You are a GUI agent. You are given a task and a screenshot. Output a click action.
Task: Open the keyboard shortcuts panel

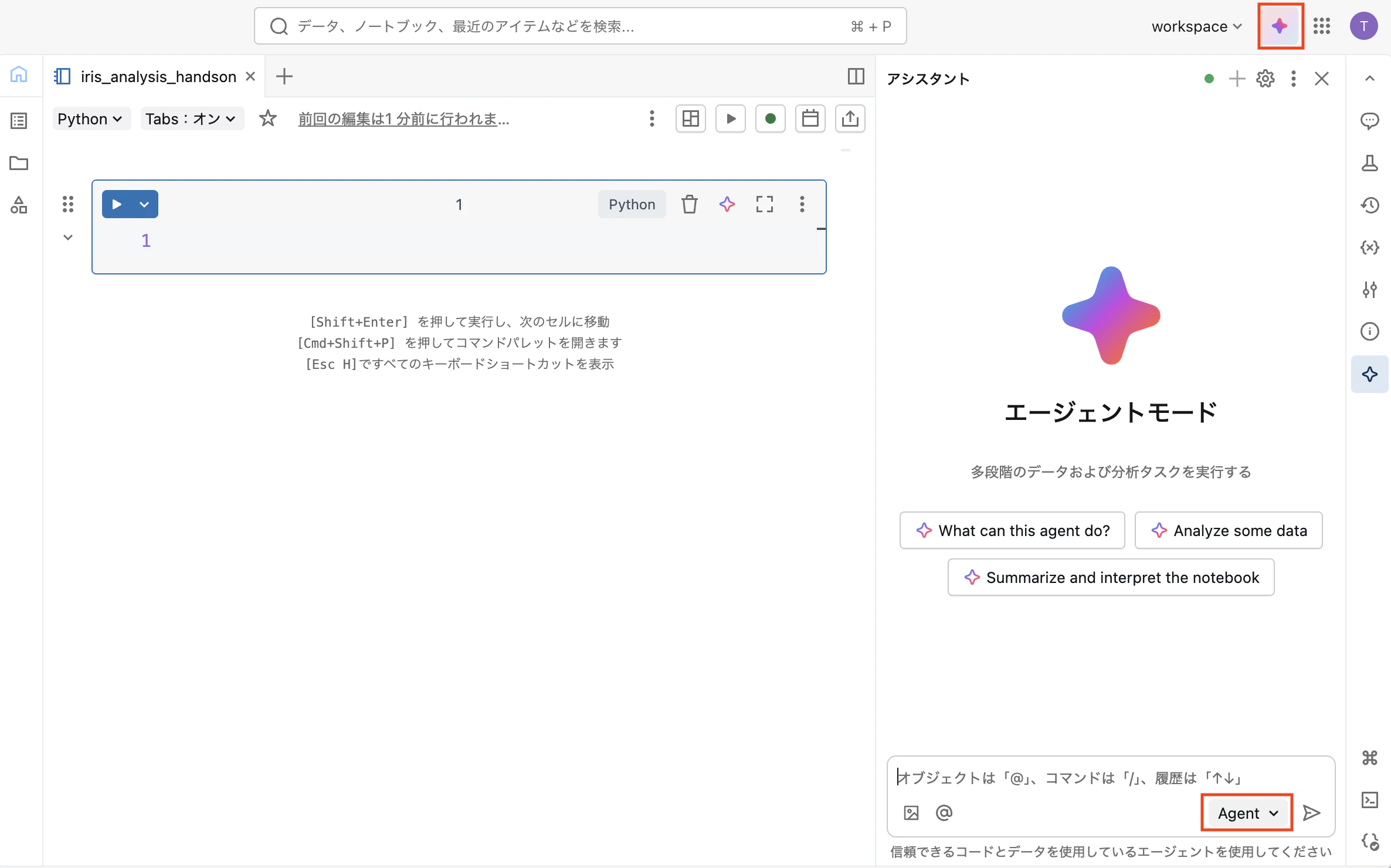pos(1370,757)
